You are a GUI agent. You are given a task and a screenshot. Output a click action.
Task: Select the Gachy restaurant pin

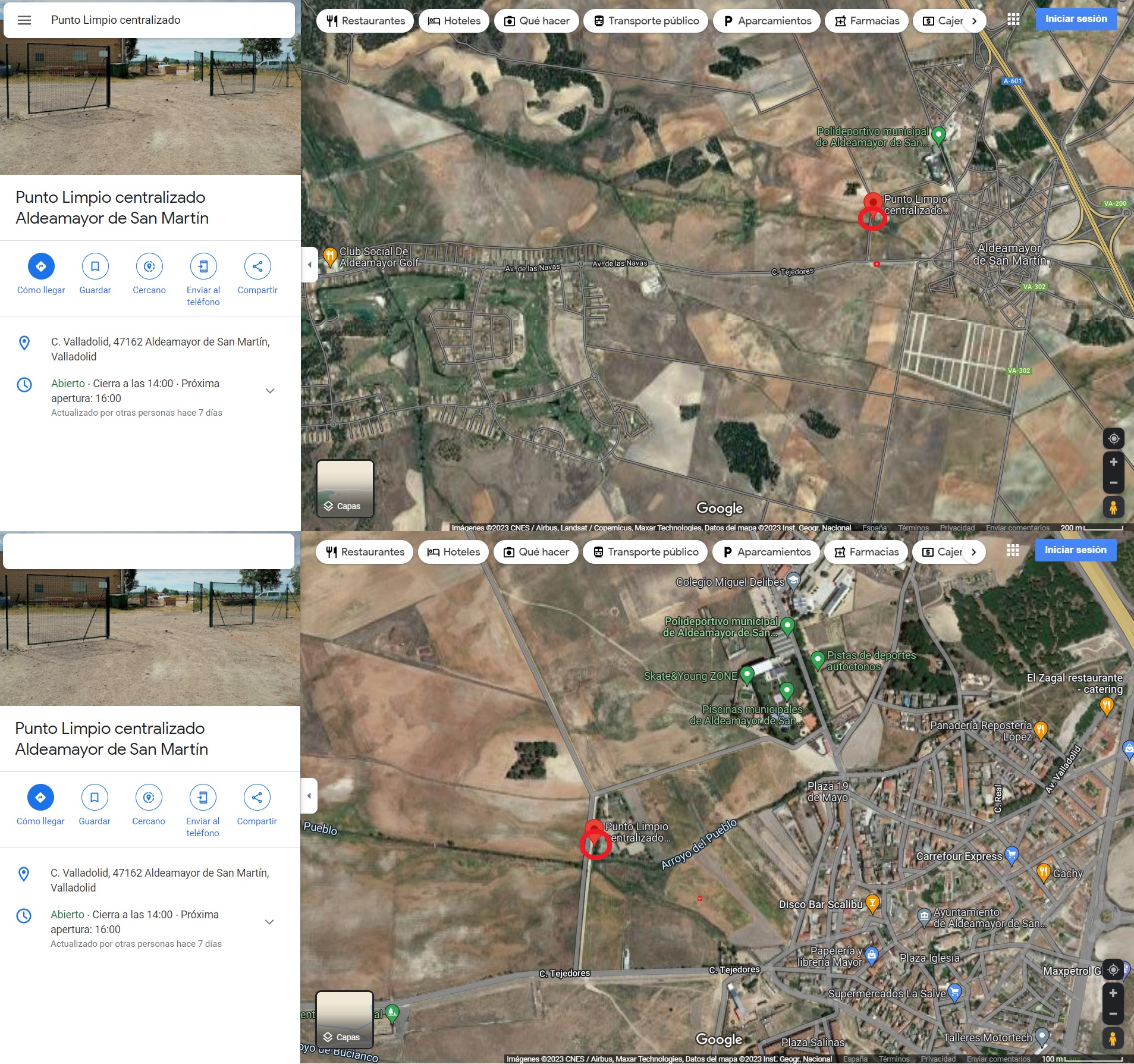(1044, 872)
